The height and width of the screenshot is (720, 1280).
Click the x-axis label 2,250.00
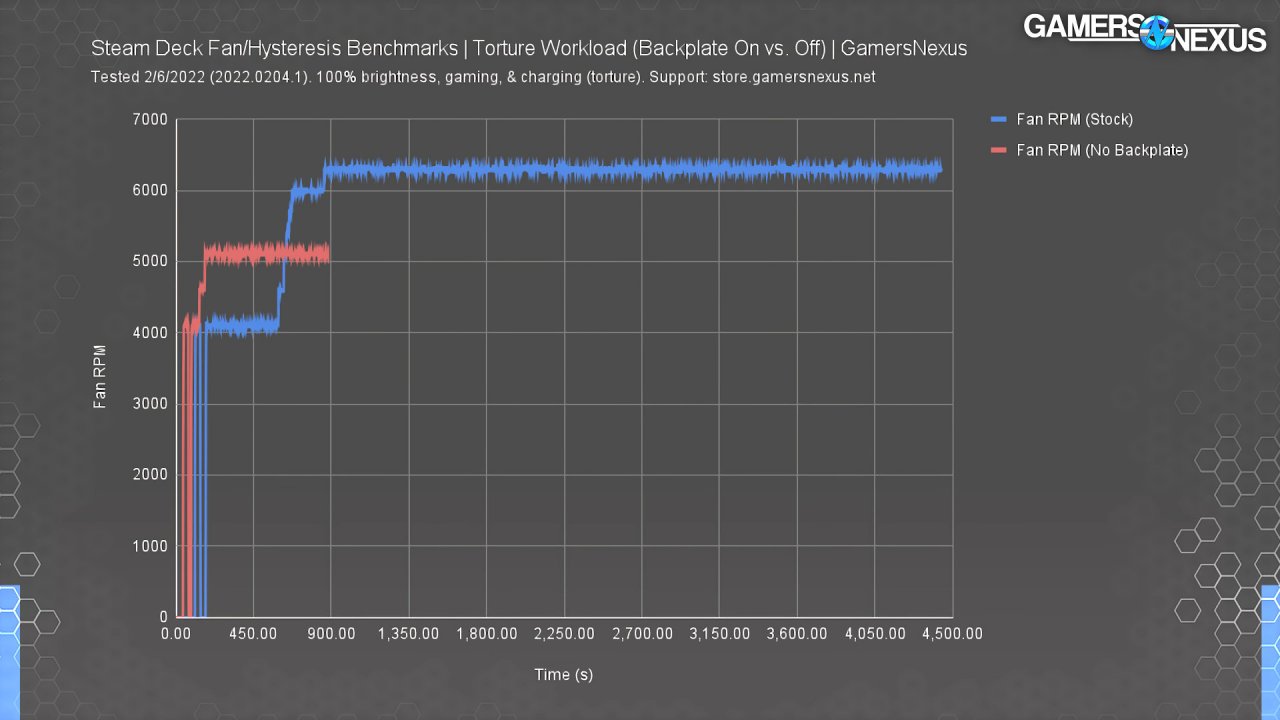[564, 634]
